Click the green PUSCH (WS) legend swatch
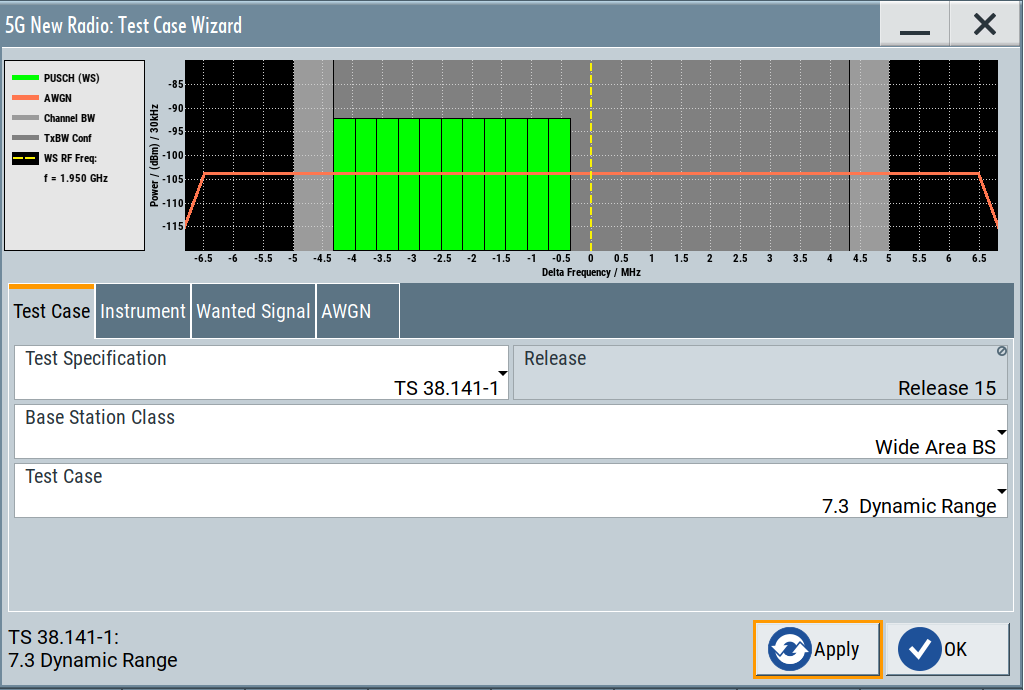Screen dimensions: 1024x690 pyautogui.click(x=25, y=78)
